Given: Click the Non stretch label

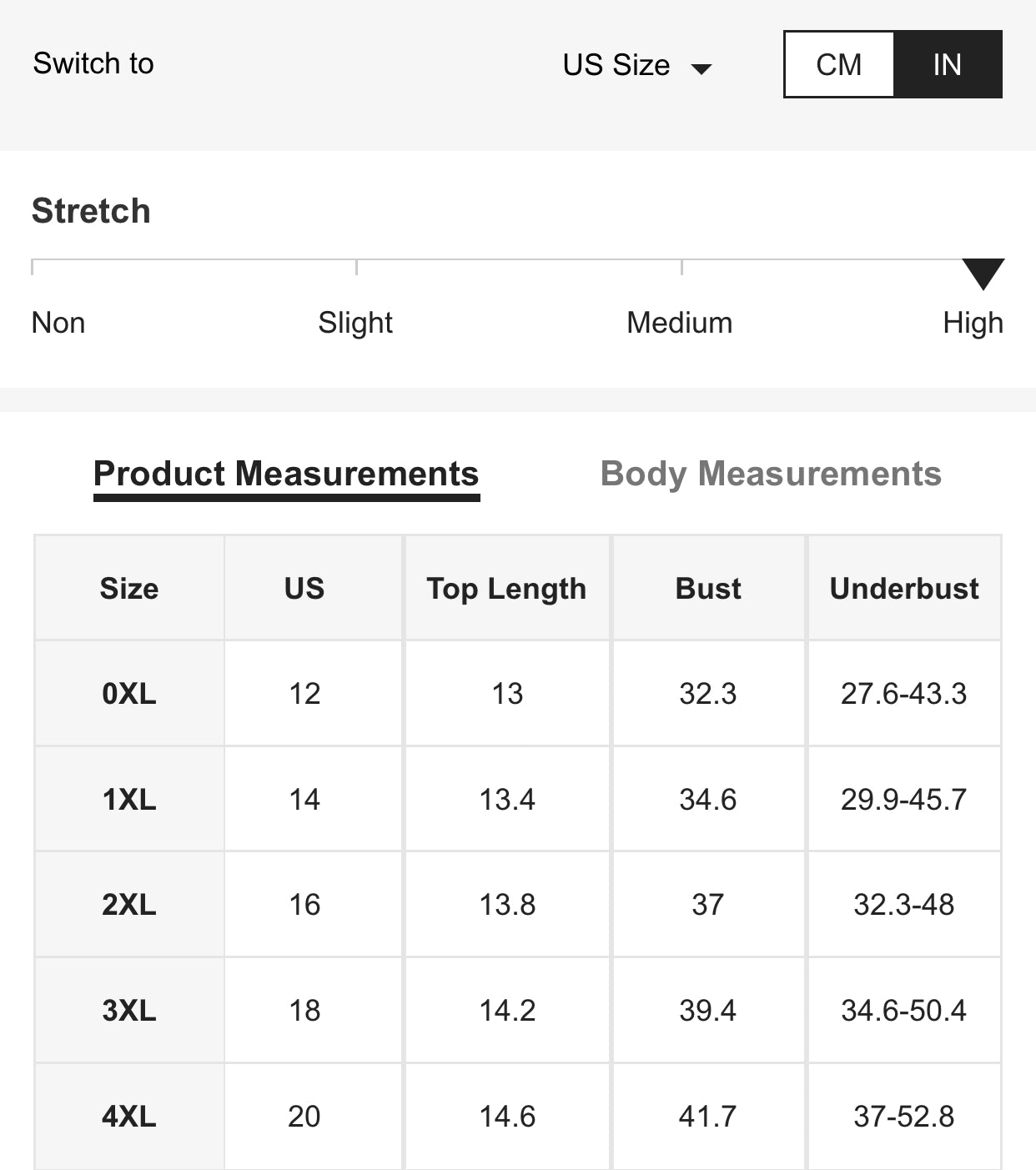Looking at the screenshot, I should pos(58,323).
